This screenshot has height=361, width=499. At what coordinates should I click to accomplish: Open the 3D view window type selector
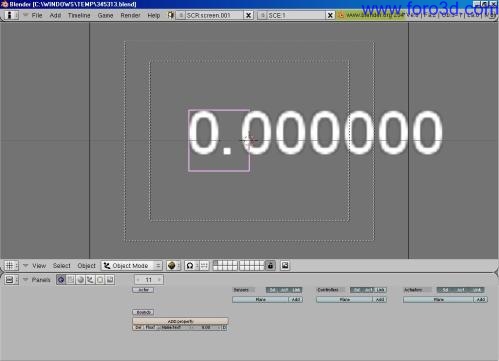11,266
